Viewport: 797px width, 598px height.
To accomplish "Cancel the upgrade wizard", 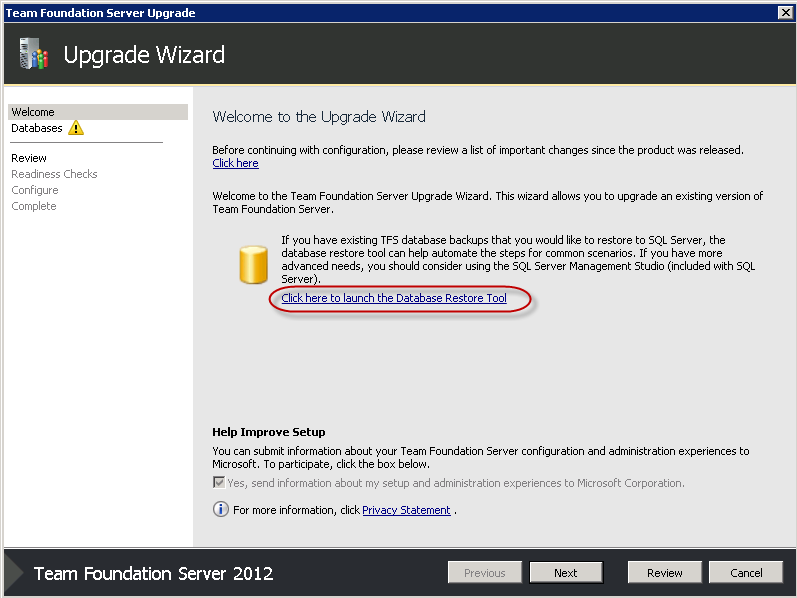I will pyautogui.click(x=746, y=573).
